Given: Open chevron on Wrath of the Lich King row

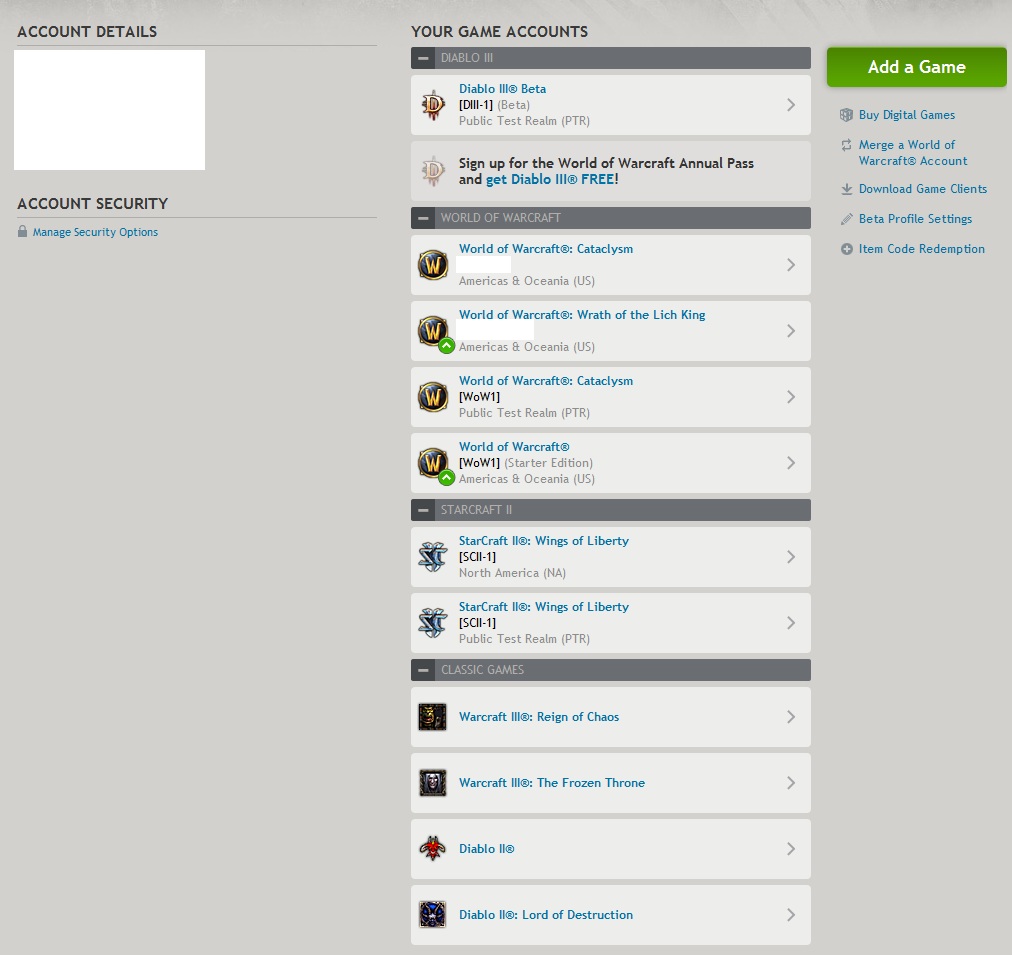Looking at the screenshot, I should pos(791,331).
